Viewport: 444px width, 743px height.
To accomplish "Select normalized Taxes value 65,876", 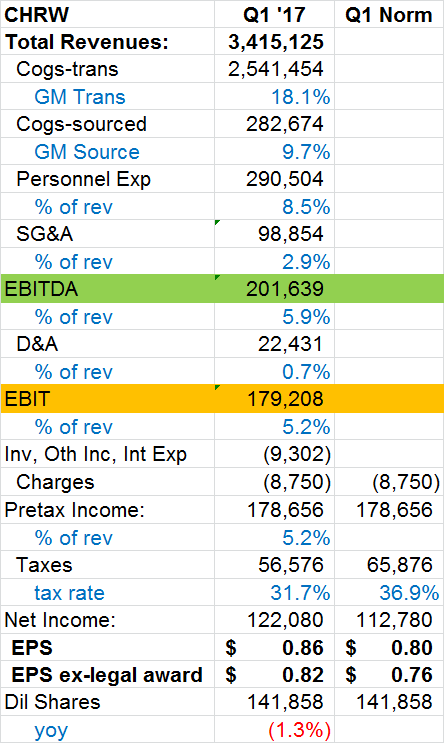I will pyautogui.click(x=399, y=565).
